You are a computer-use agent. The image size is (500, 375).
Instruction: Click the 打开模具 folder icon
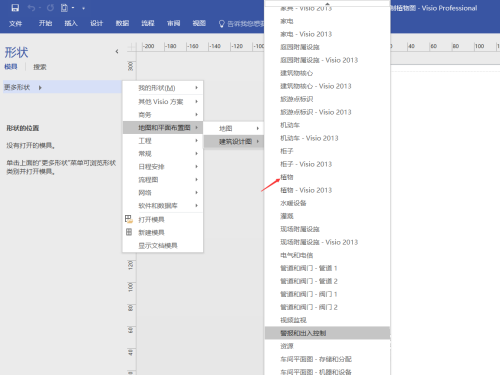coord(129,219)
